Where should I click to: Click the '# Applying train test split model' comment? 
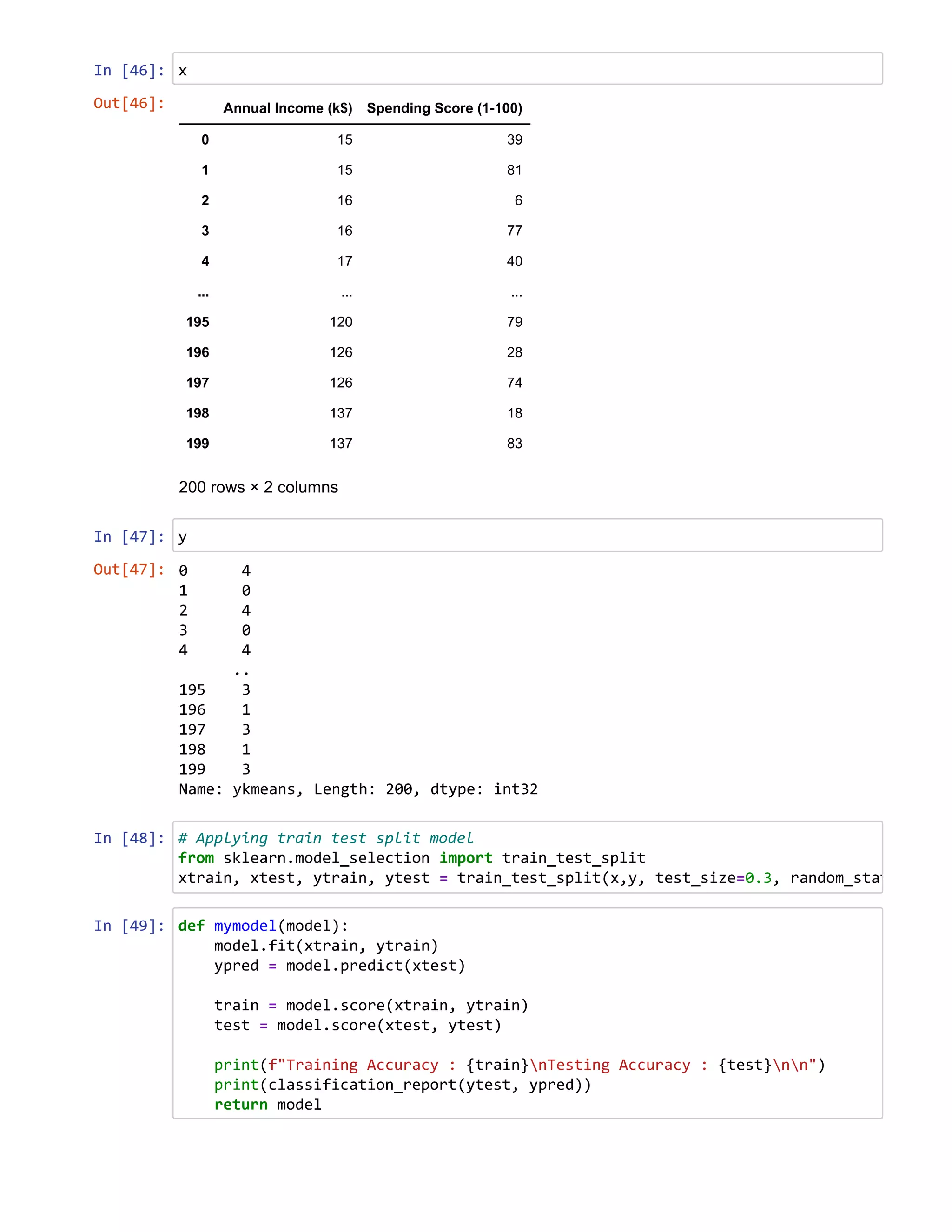click(x=326, y=838)
